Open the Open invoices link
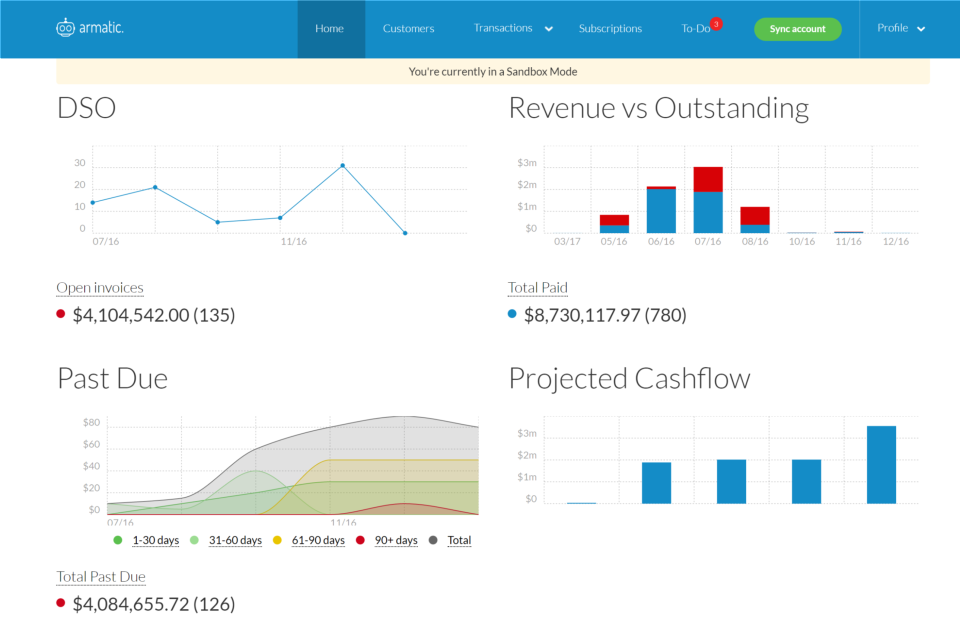The image size is (960, 625). pos(100,288)
